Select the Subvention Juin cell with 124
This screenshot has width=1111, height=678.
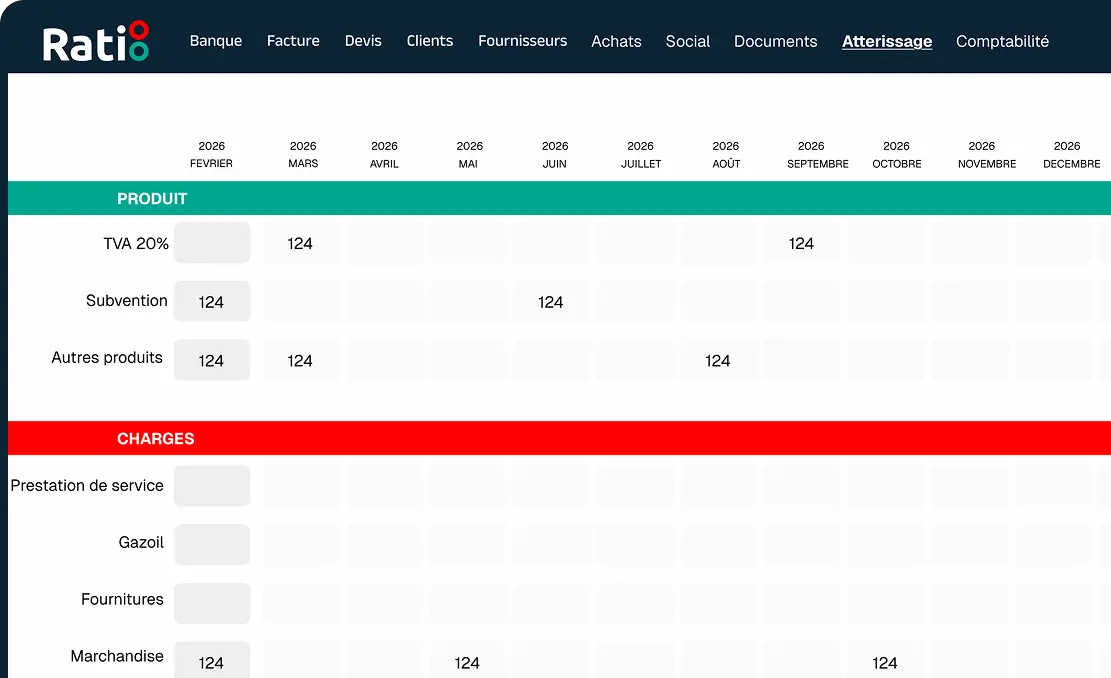552,301
